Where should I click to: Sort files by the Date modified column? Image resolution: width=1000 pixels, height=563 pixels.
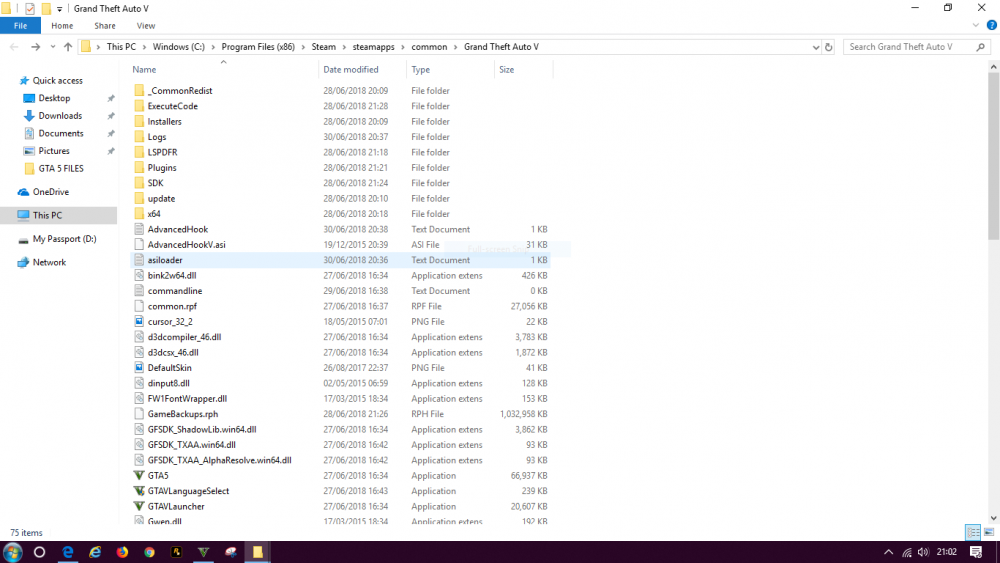(351, 69)
